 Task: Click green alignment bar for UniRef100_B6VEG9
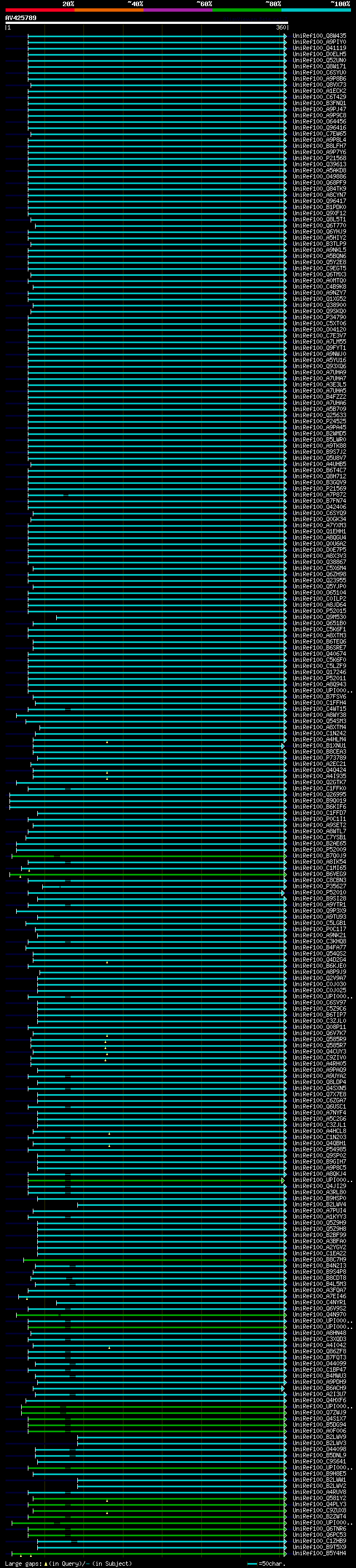[x=147, y=874]
